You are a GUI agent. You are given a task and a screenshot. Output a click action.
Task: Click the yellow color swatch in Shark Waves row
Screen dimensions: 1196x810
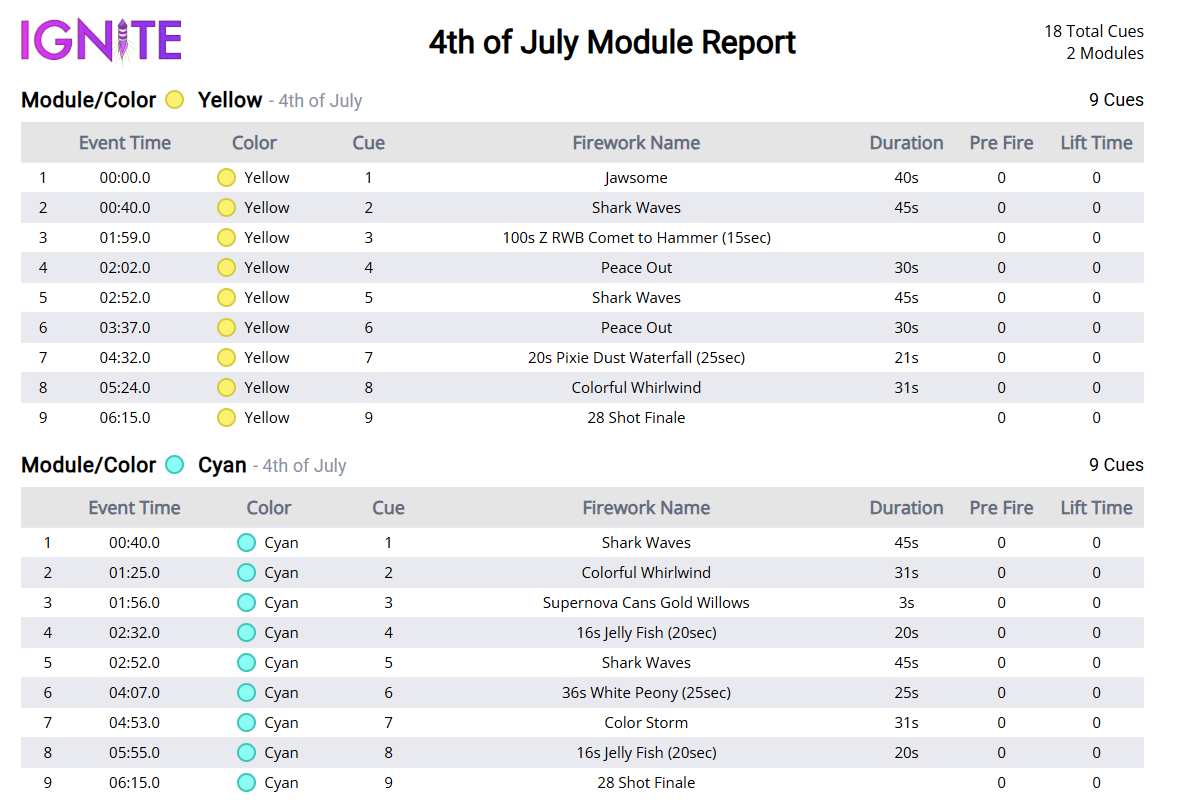click(226, 207)
